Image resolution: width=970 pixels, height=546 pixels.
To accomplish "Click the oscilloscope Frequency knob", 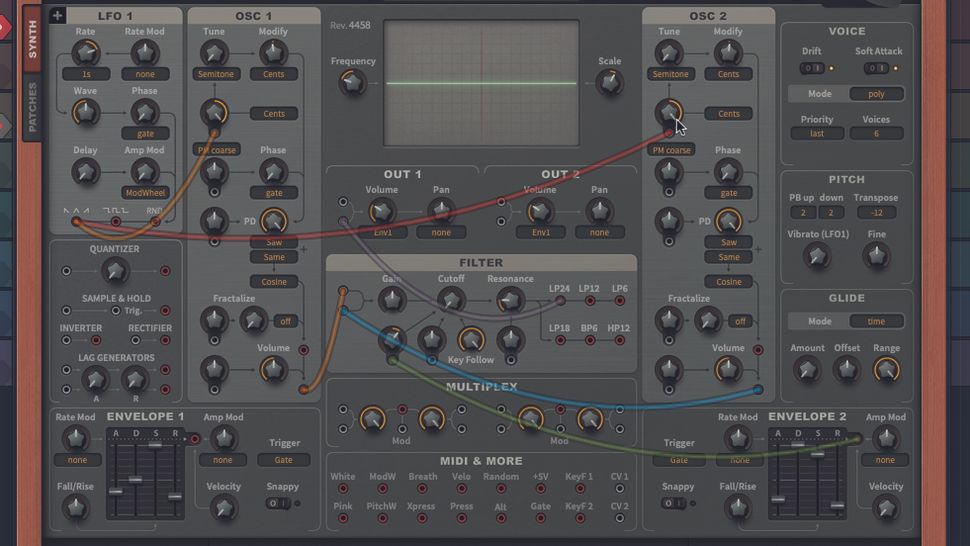I will (353, 82).
